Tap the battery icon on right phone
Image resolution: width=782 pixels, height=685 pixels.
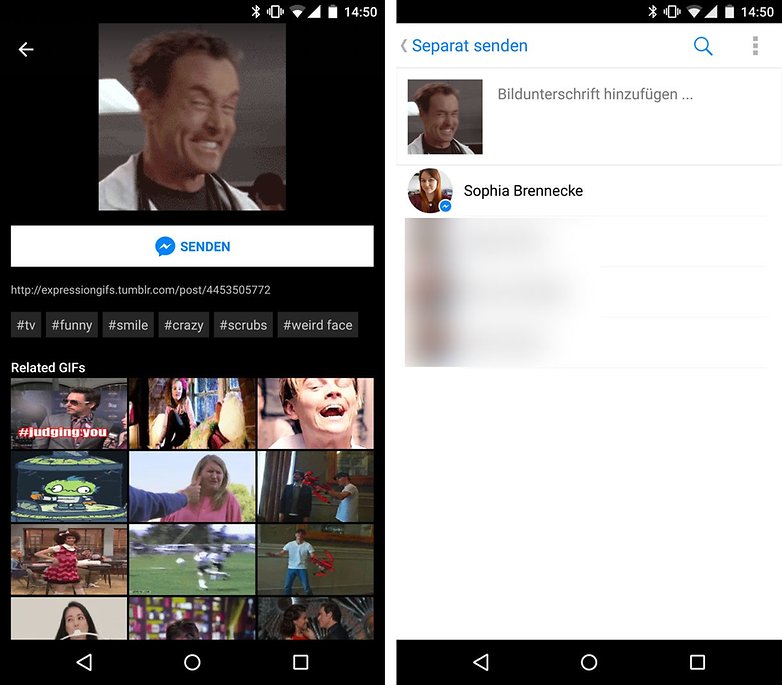click(729, 11)
